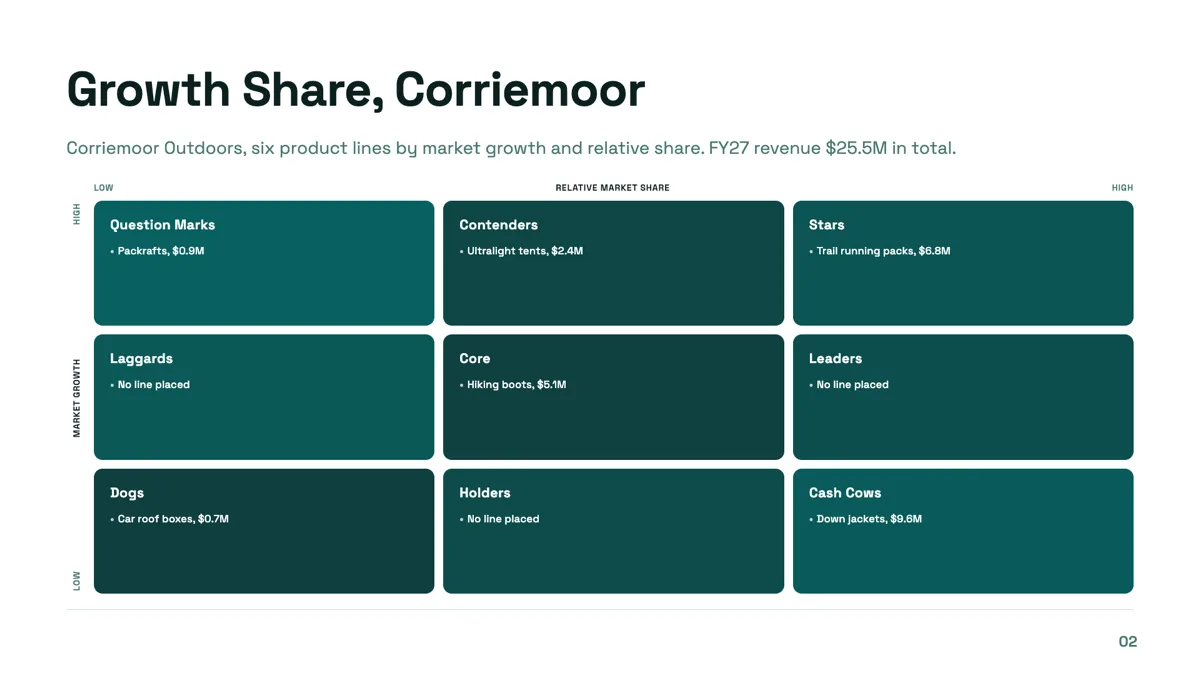Click the subtitle mentioning FY27 revenue $25.5M
This screenshot has width=1200, height=675.
(511, 148)
